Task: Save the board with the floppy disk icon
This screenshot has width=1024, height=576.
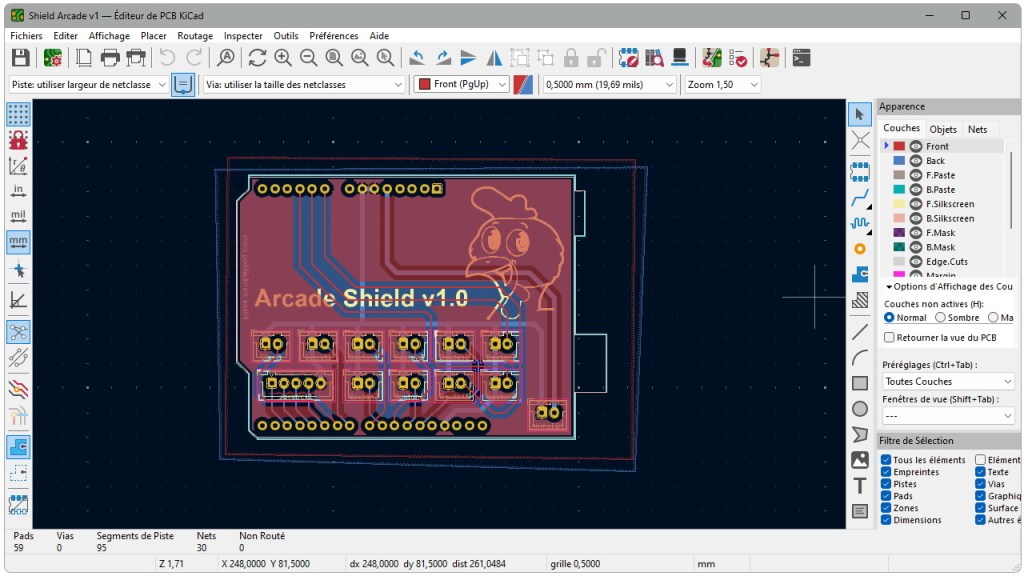Action: (18, 57)
